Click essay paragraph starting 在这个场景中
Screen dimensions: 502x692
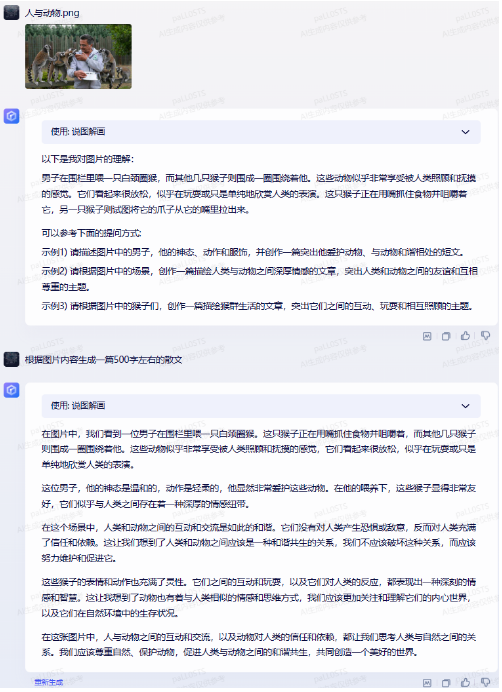[x=259, y=543]
